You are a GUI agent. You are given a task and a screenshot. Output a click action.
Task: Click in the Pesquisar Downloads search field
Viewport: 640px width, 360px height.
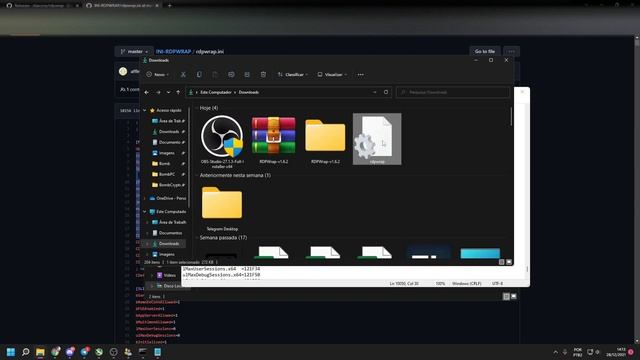pos(453,92)
